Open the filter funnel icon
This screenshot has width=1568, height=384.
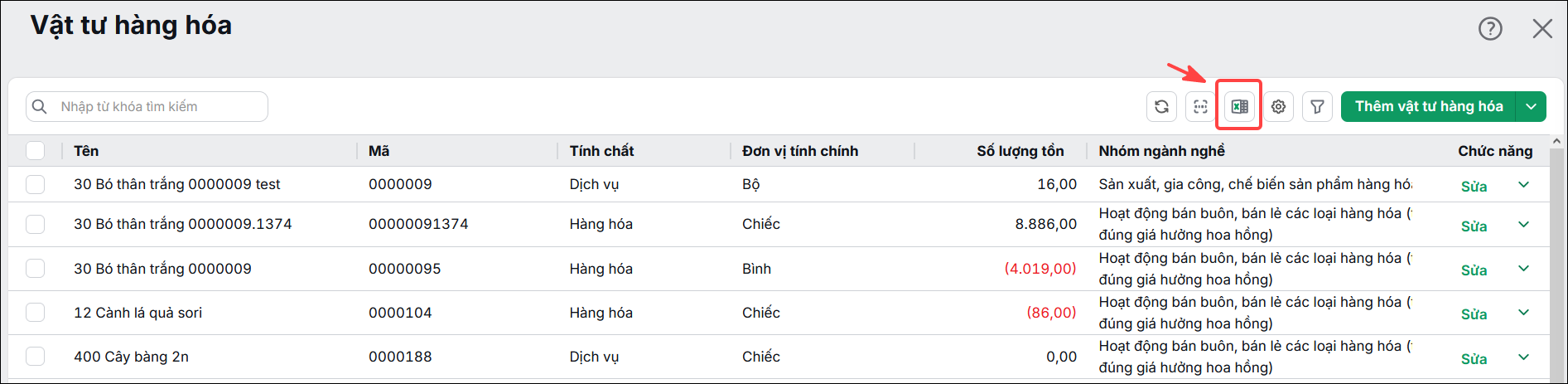point(1317,106)
